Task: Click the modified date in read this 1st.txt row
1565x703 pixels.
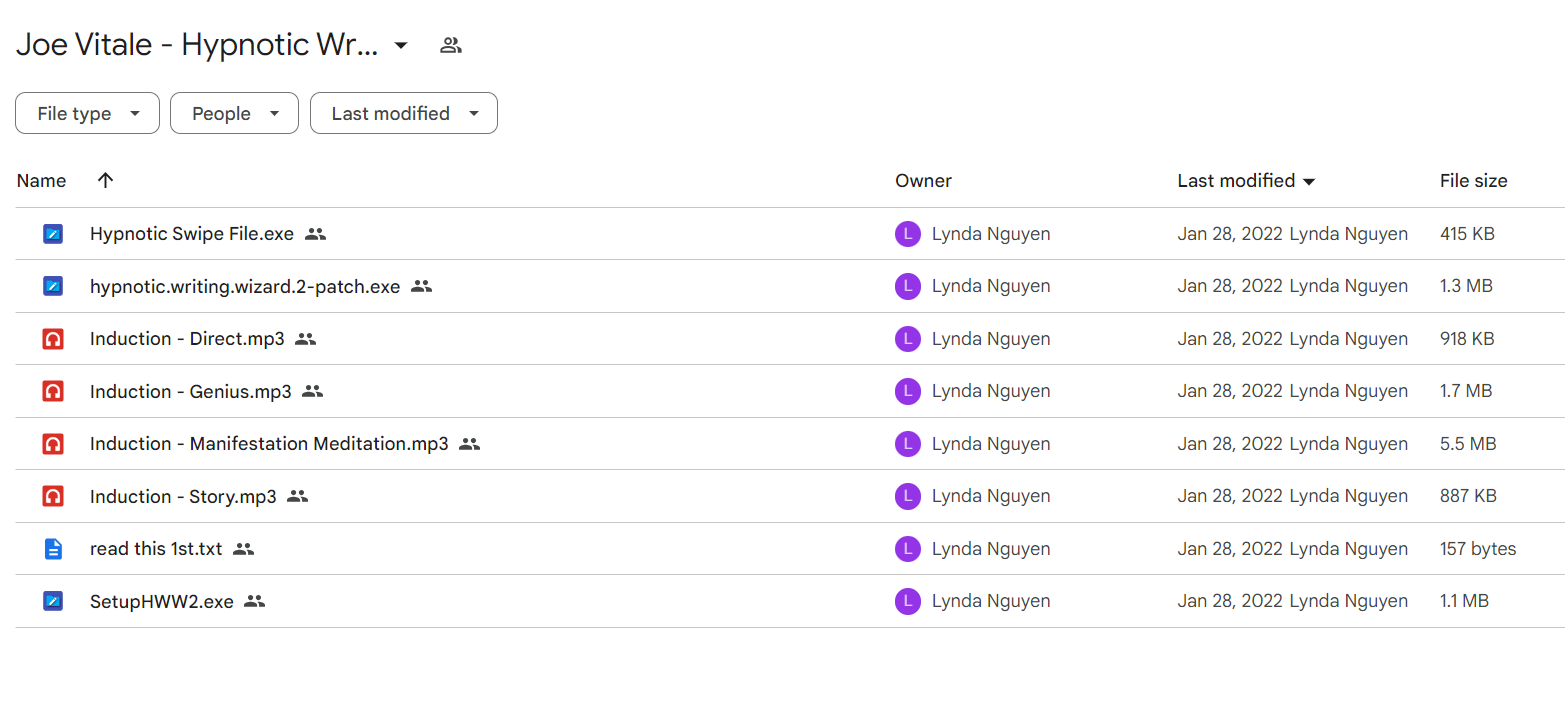Action: pyautogui.click(x=1230, y=549)
